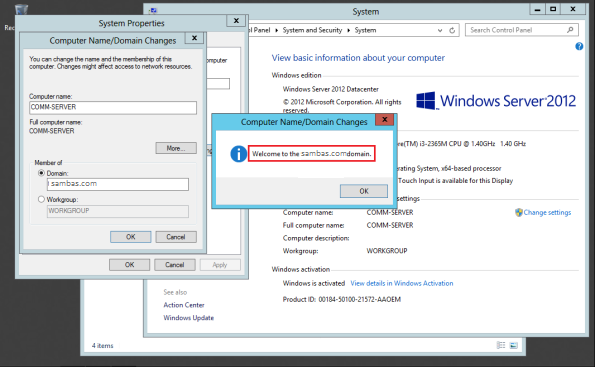
Task: Open Windows Update link under See also
Action: pyautogui.click(x=189, y=318)
